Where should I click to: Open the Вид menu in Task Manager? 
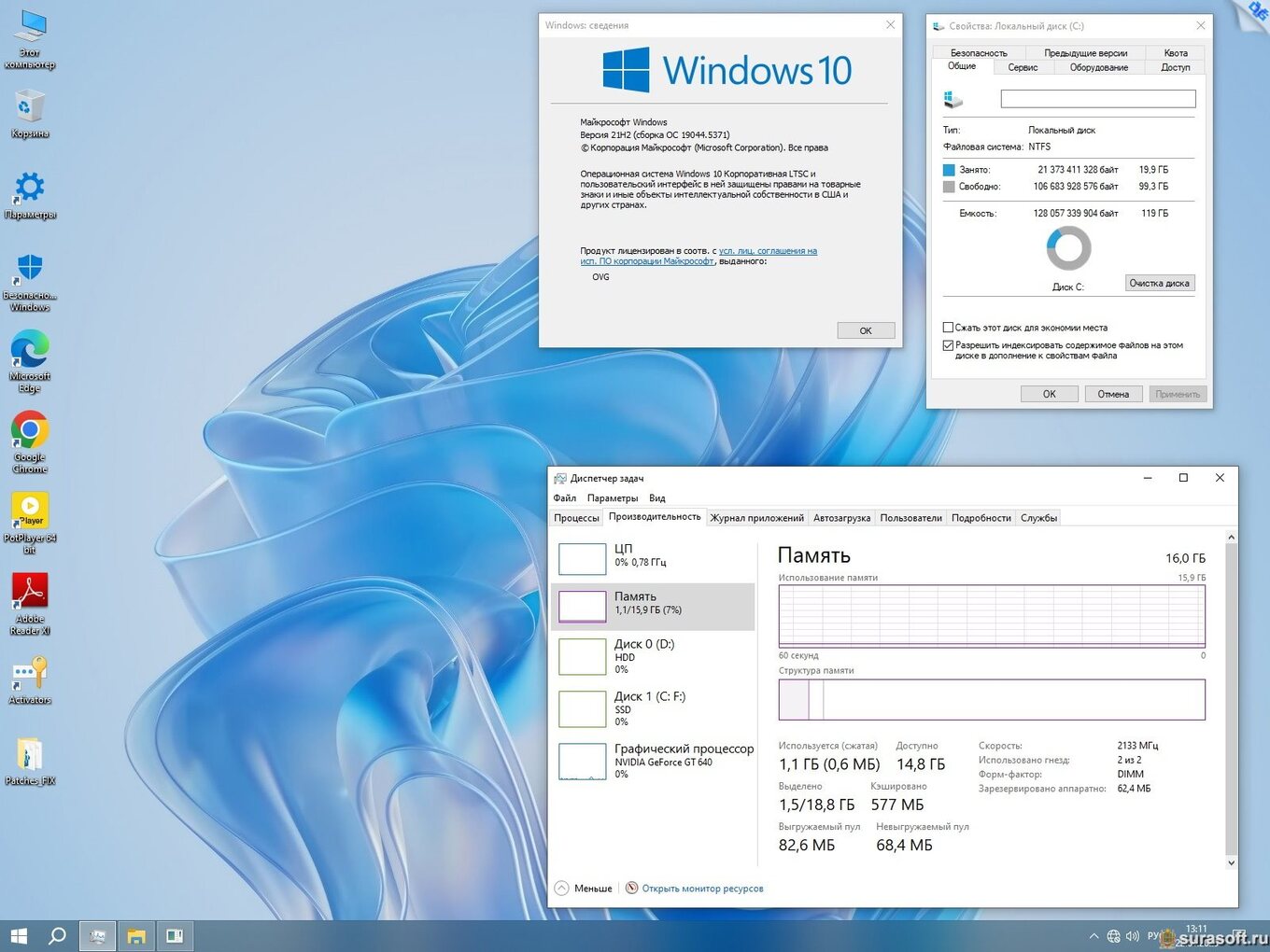pos(657,498)
